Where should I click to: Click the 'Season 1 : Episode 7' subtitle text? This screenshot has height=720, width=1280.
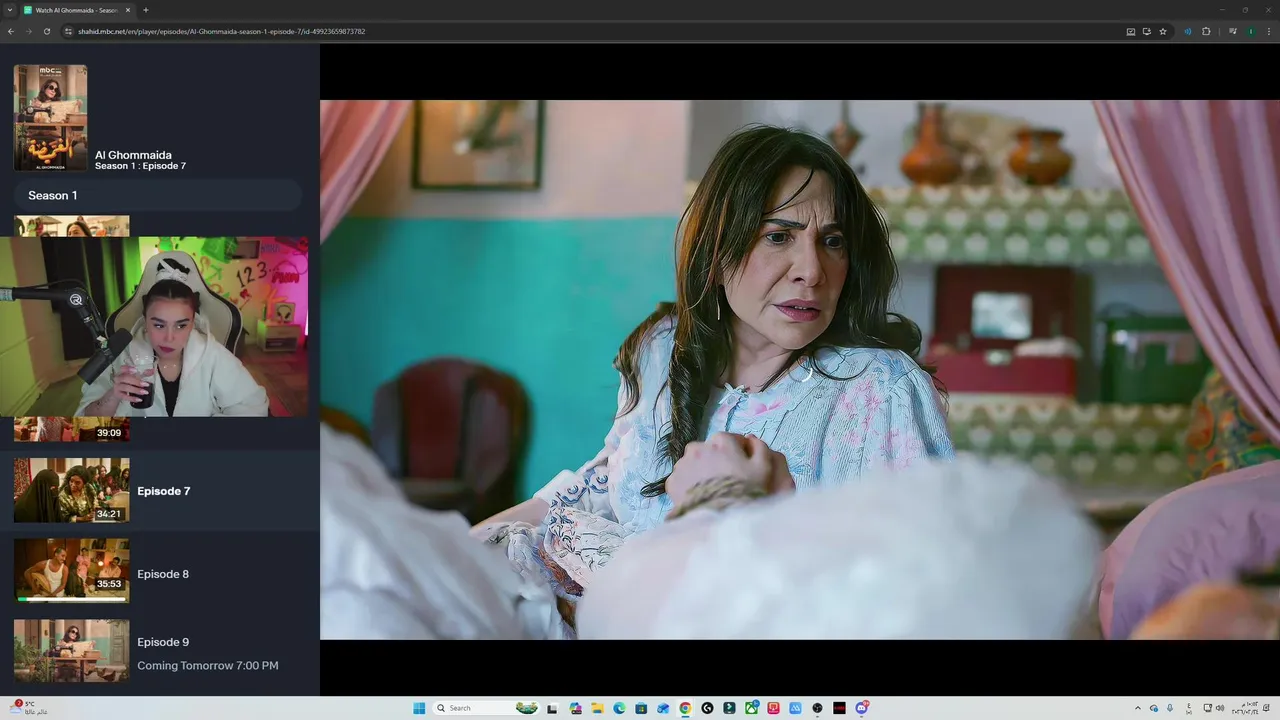(x=140, y=166)
